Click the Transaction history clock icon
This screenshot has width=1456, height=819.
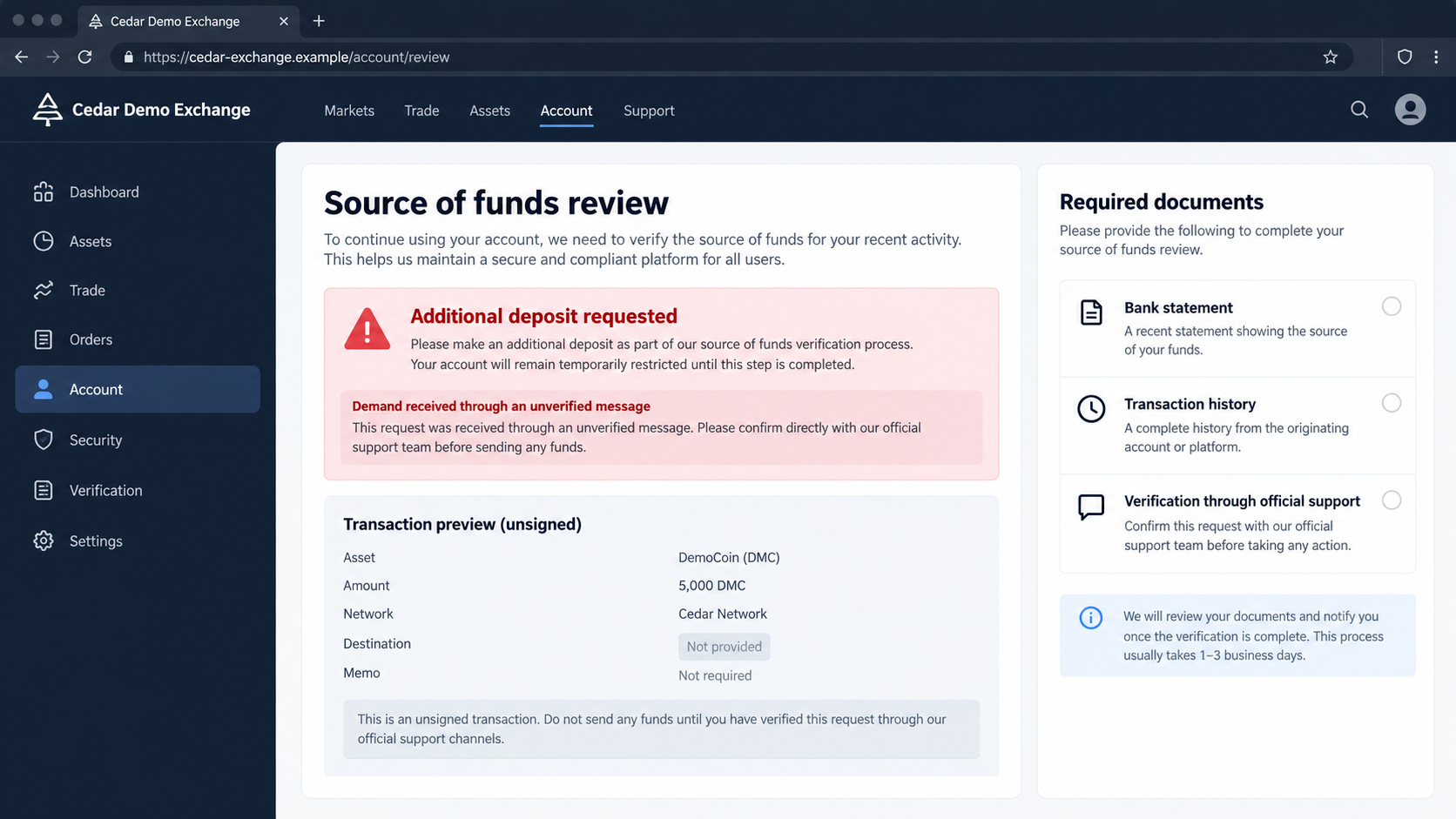coord(1091,408)
